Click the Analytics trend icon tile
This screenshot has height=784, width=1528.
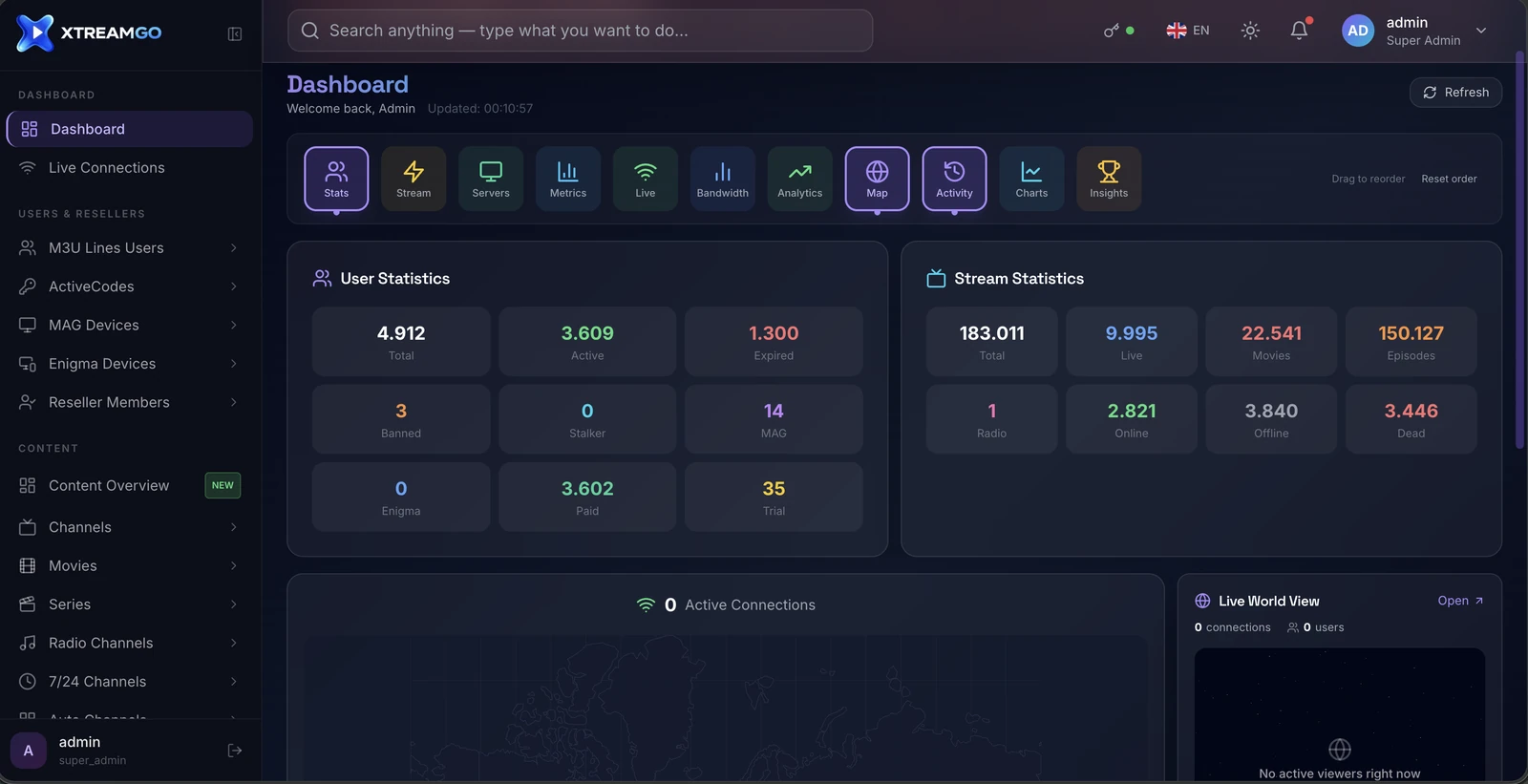[800, 179]
